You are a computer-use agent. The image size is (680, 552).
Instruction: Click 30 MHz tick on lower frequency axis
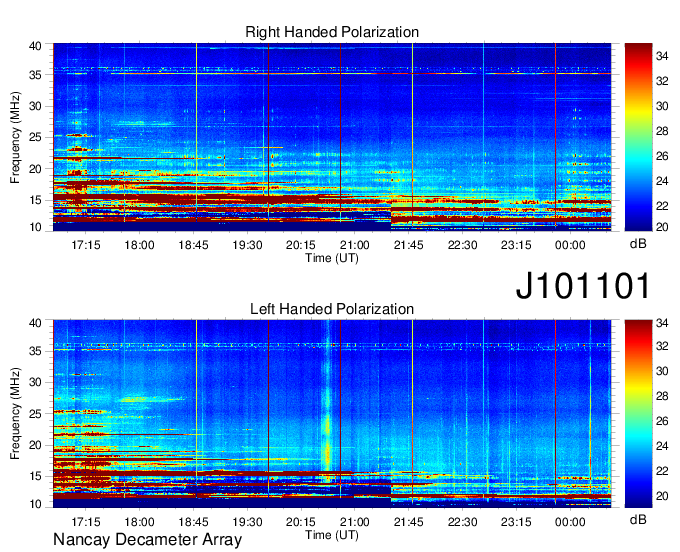pyautogui.click(x=35, y=382)
